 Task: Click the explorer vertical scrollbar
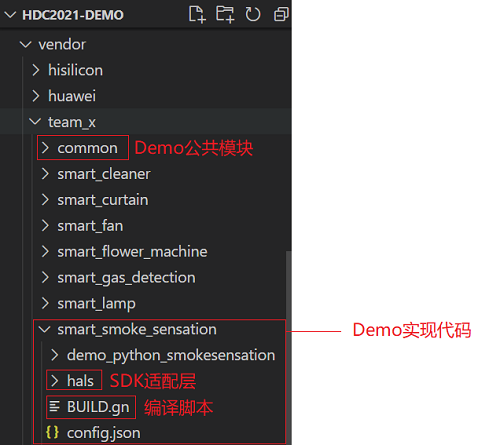[289, 347]
